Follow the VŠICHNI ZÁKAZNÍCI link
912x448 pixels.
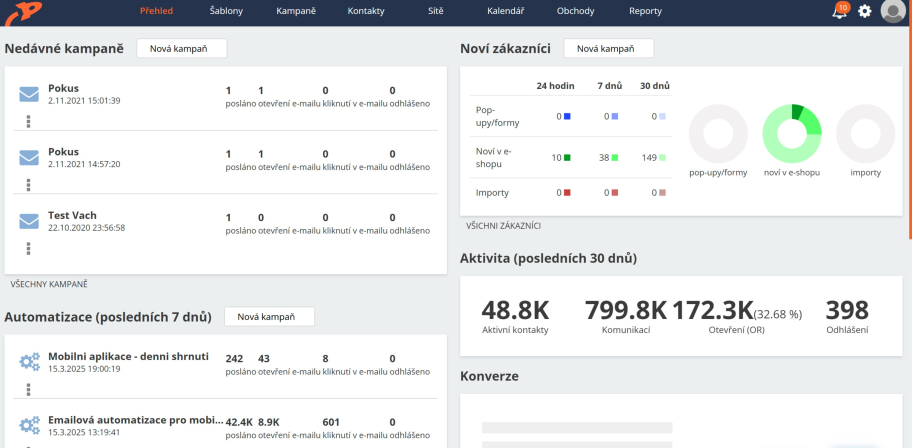[x=504, y=226]
